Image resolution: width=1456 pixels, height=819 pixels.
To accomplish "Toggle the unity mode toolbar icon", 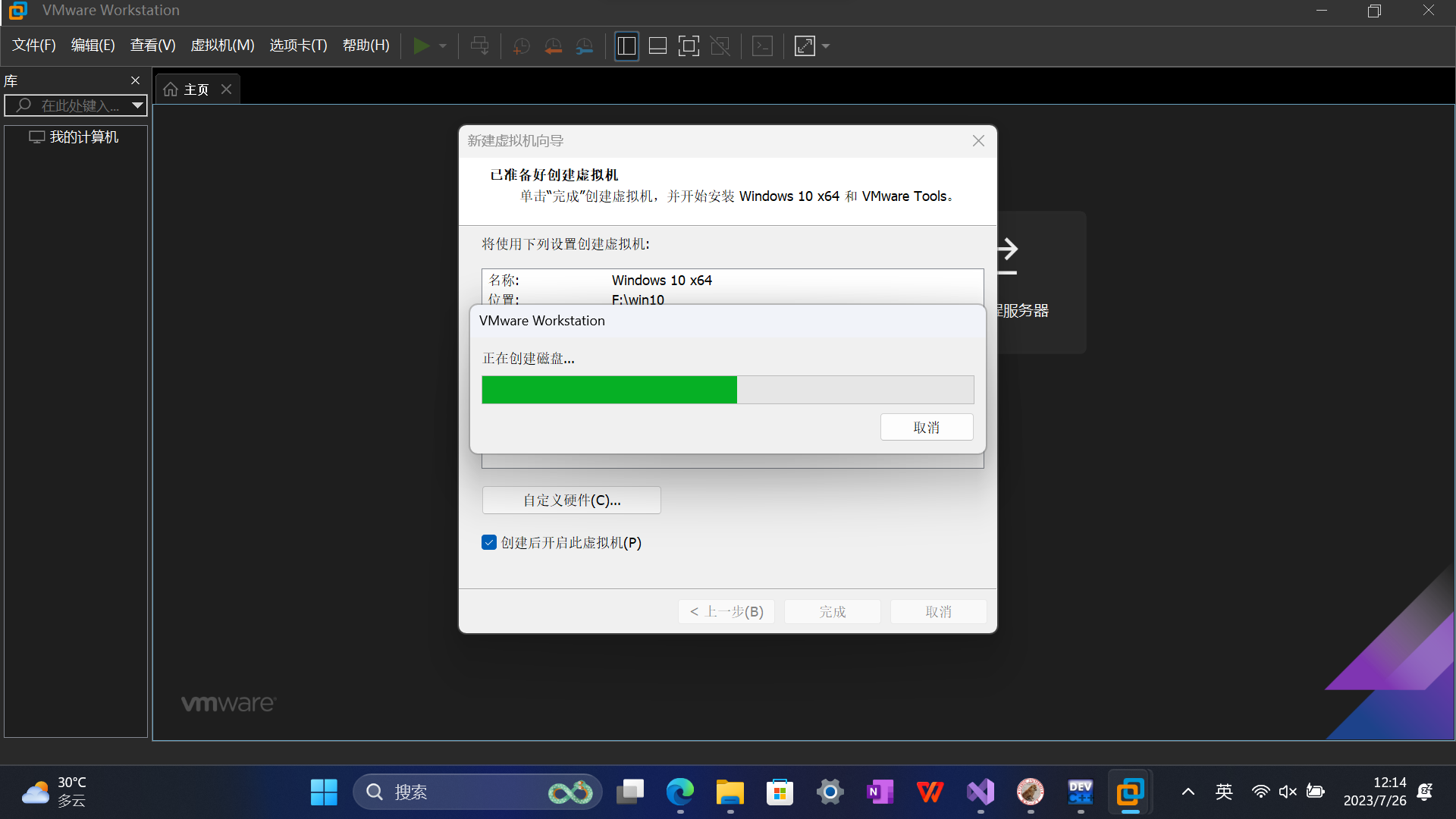I will [x=720, y=46].
